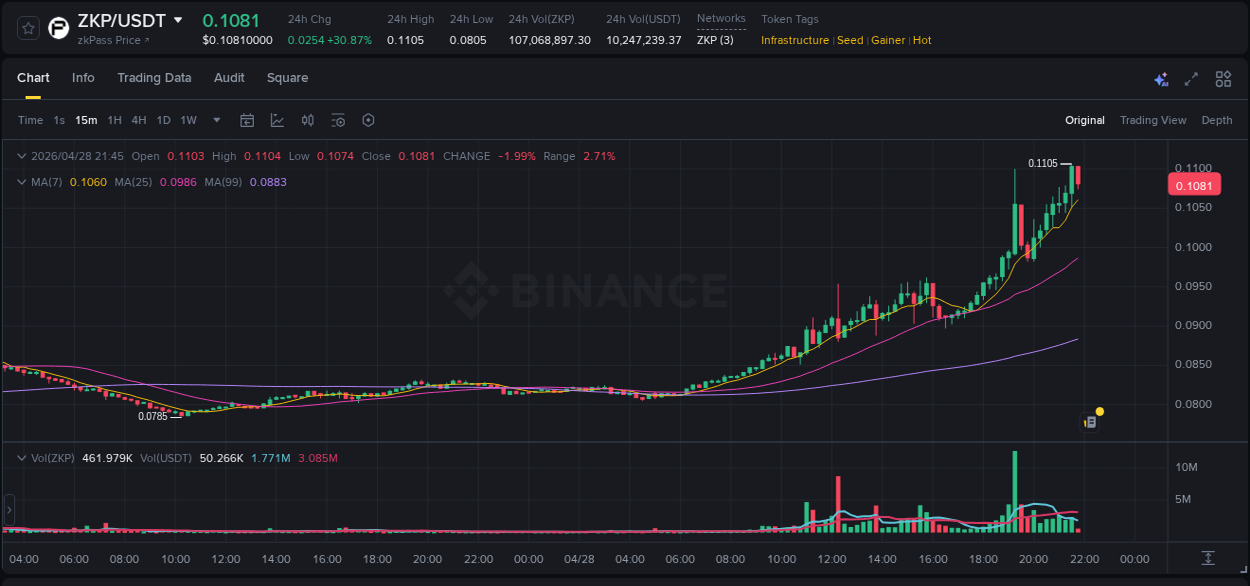Click the Seed token tag
Screen dimensions: 1250x586
tap(850, 40)
